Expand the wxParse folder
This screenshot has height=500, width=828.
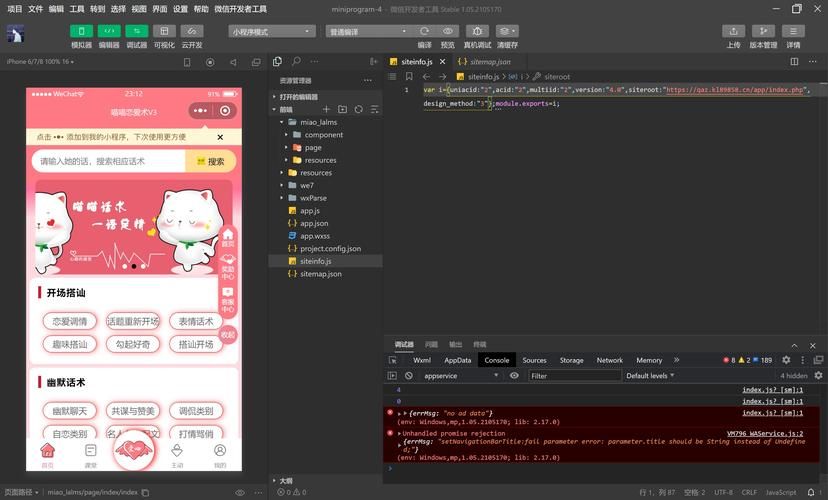coord(313,198)
